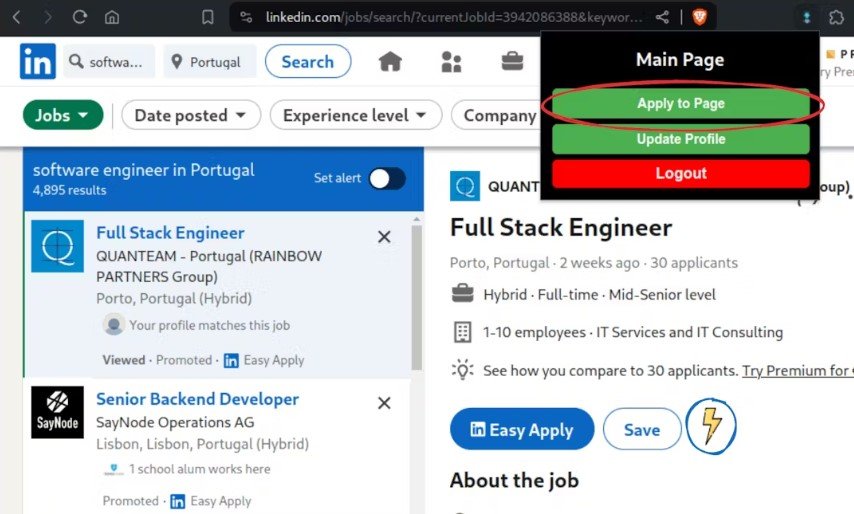
Task: Click the Search button
Action: pos(308,62)
